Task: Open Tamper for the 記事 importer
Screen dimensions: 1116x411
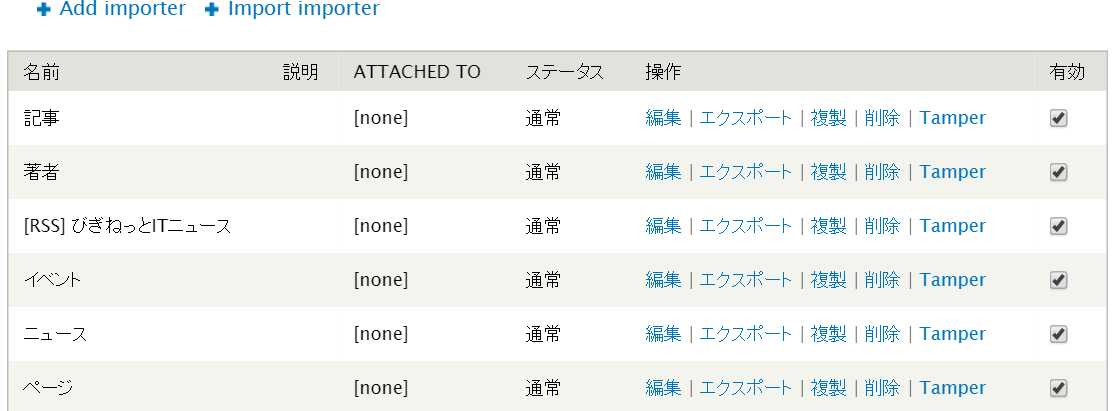Action: [952, 118]
